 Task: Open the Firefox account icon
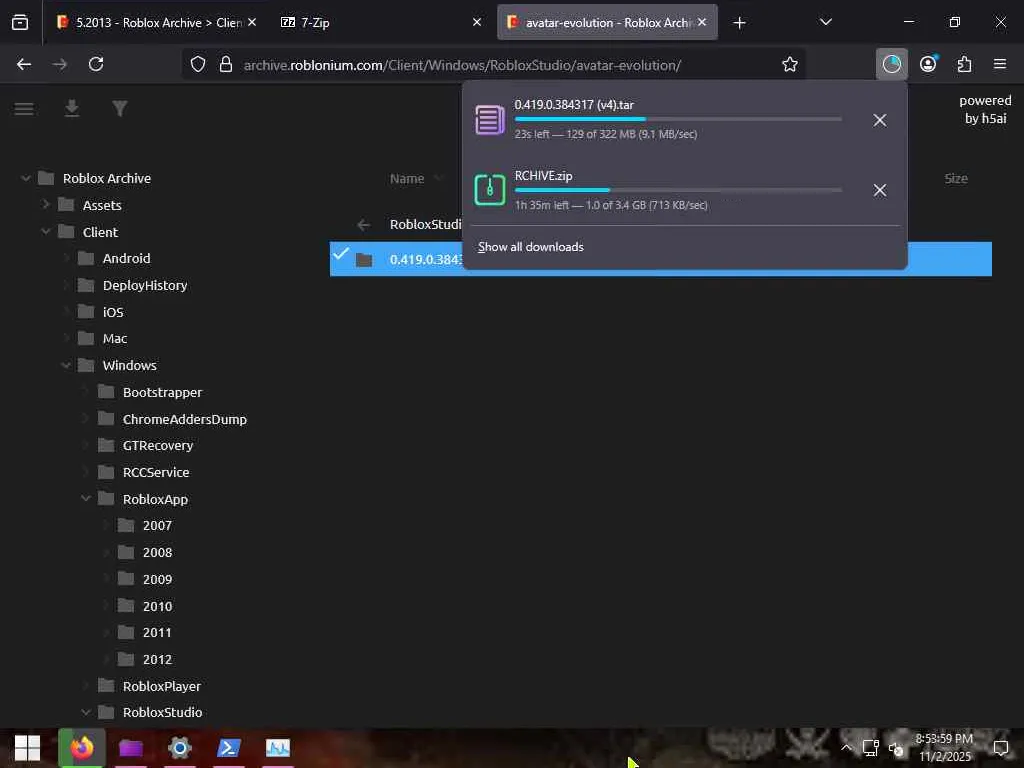928,64
